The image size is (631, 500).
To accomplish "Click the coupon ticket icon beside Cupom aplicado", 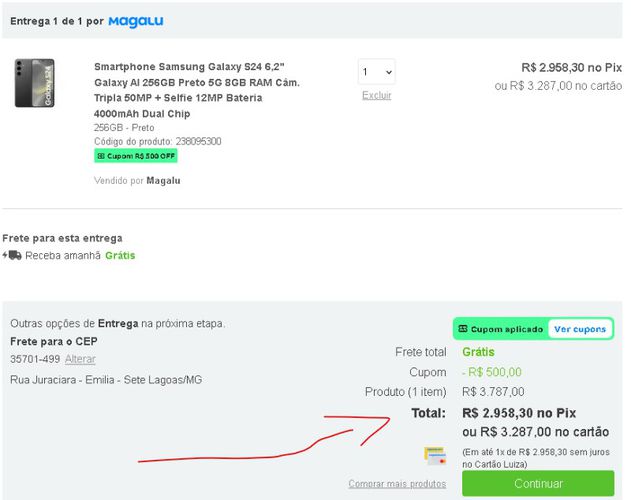I will point(463,329).
